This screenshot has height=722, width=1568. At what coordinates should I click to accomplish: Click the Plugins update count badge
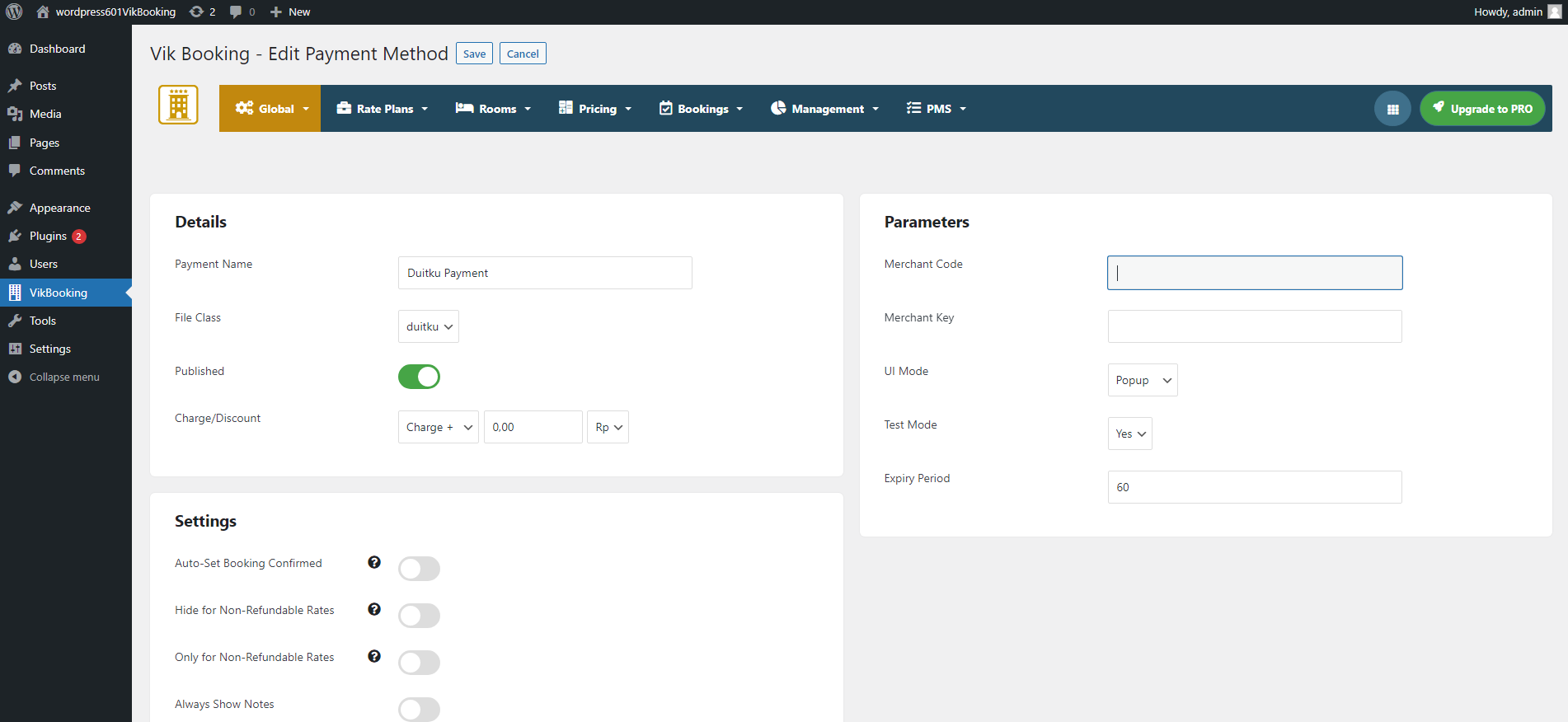pos(79,237)
